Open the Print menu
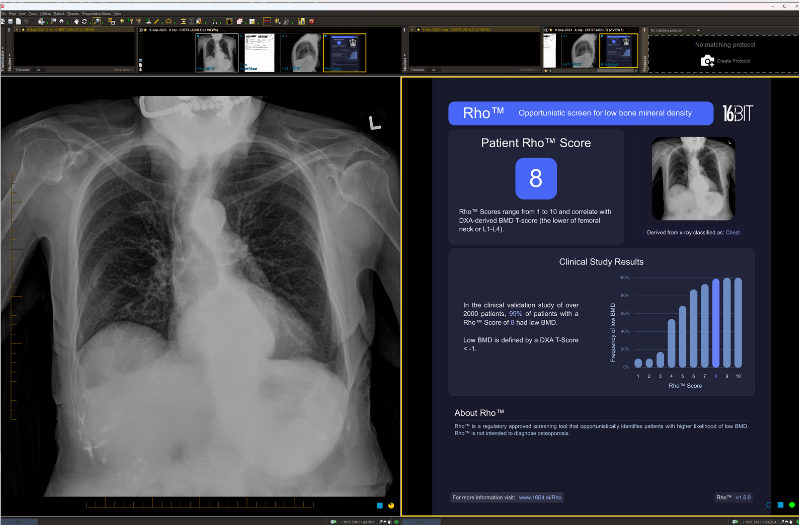This screenshot has height=525, width=799. (13, 14)
